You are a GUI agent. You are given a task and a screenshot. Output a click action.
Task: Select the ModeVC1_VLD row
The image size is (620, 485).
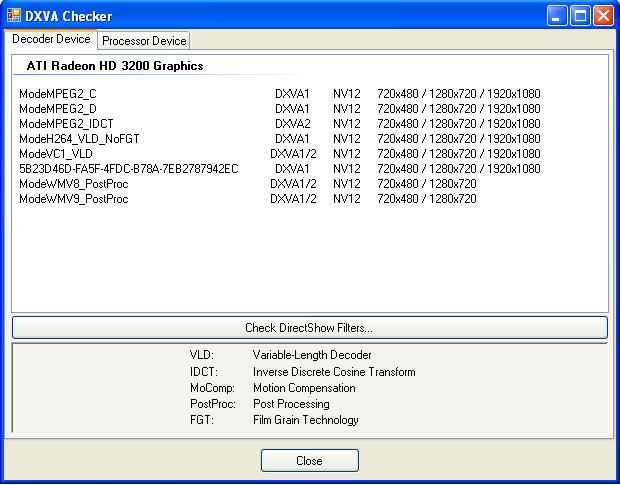pos(280,154)
